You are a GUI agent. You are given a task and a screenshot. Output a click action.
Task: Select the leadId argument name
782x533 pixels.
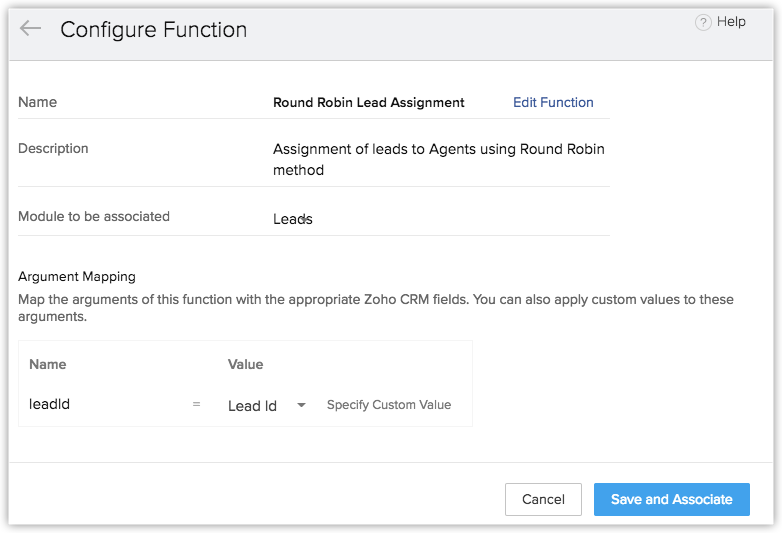[49, 405]
